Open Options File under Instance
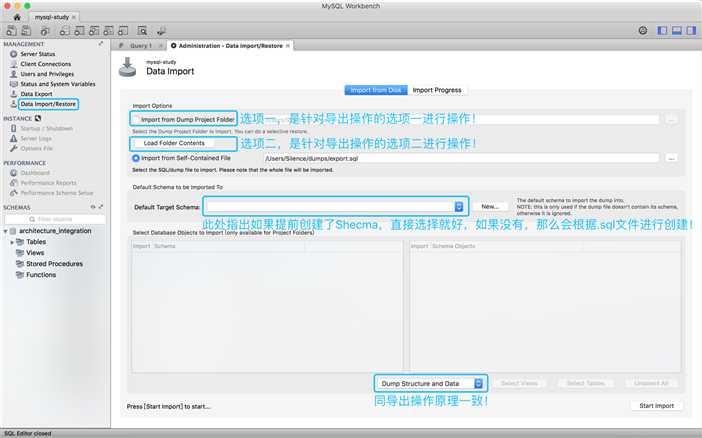 click(x=36, y=148)
